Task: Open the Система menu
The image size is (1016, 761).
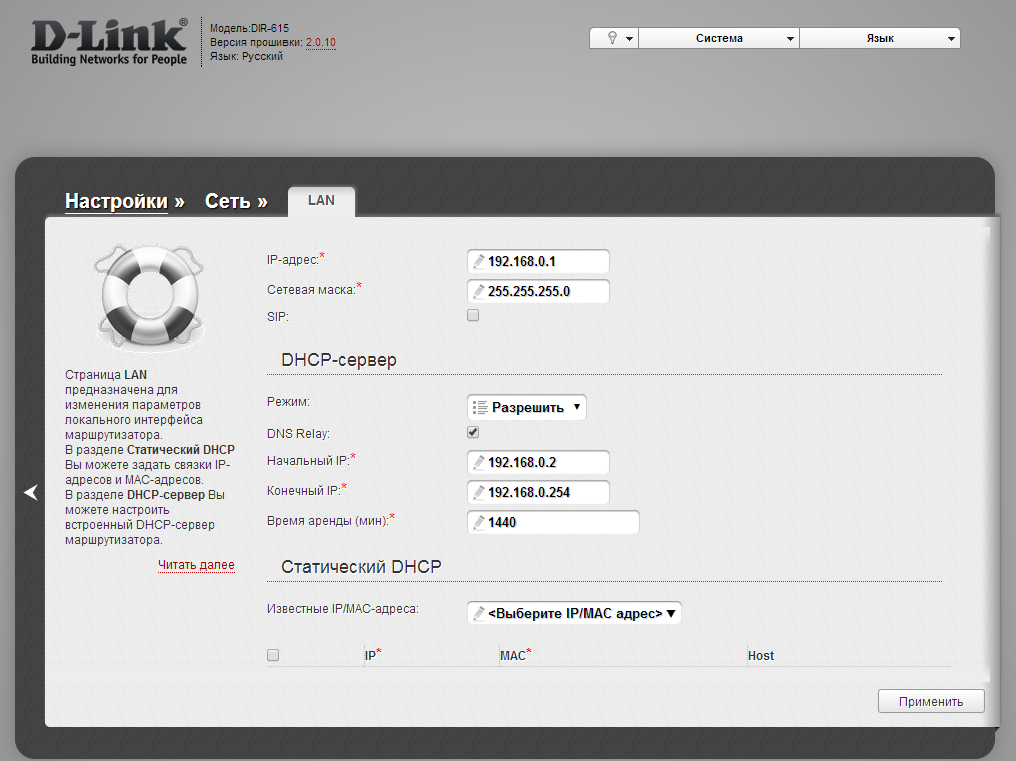Action: [x=719, y=38]
